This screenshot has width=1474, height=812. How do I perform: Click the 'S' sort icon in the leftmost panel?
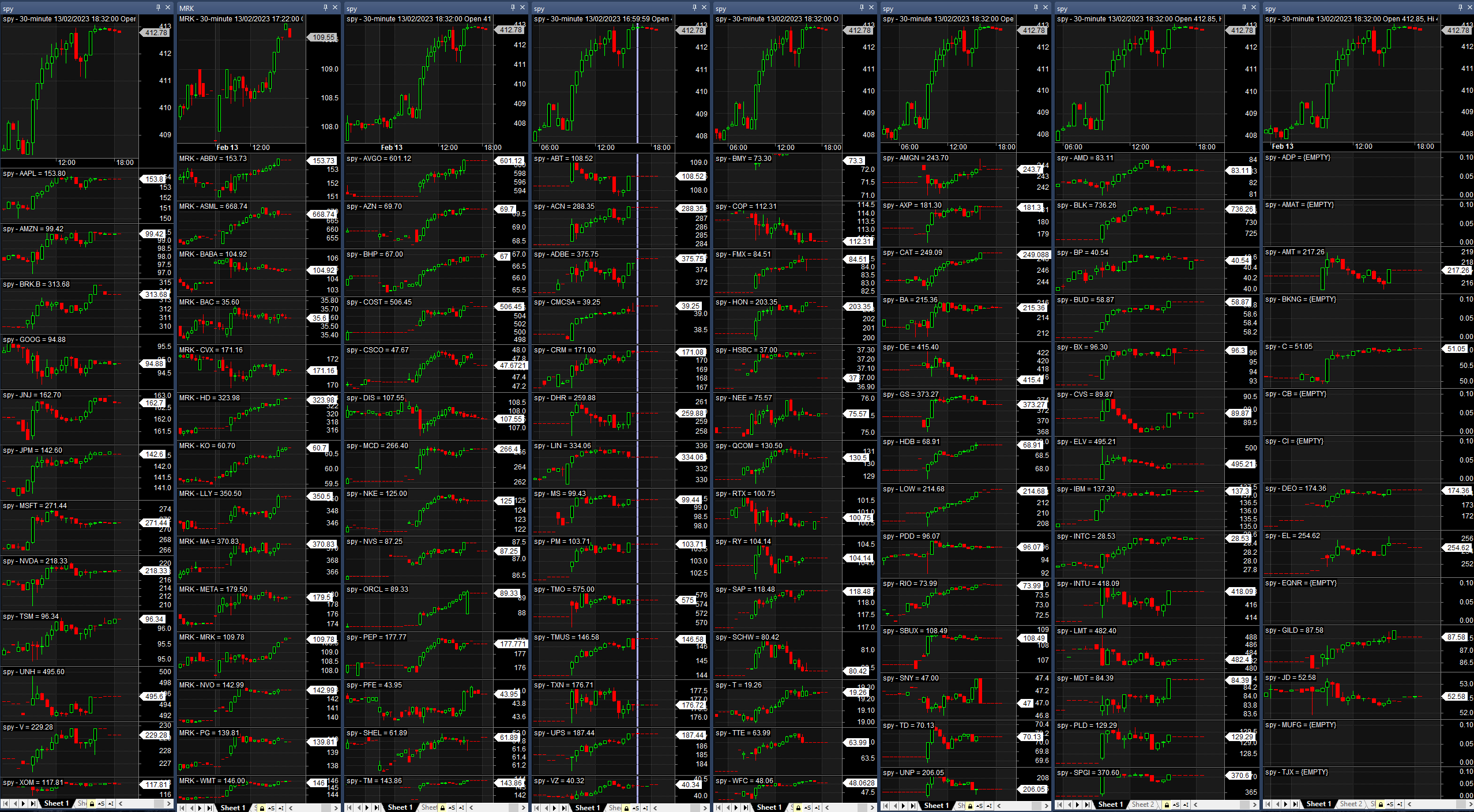[101, 803]
